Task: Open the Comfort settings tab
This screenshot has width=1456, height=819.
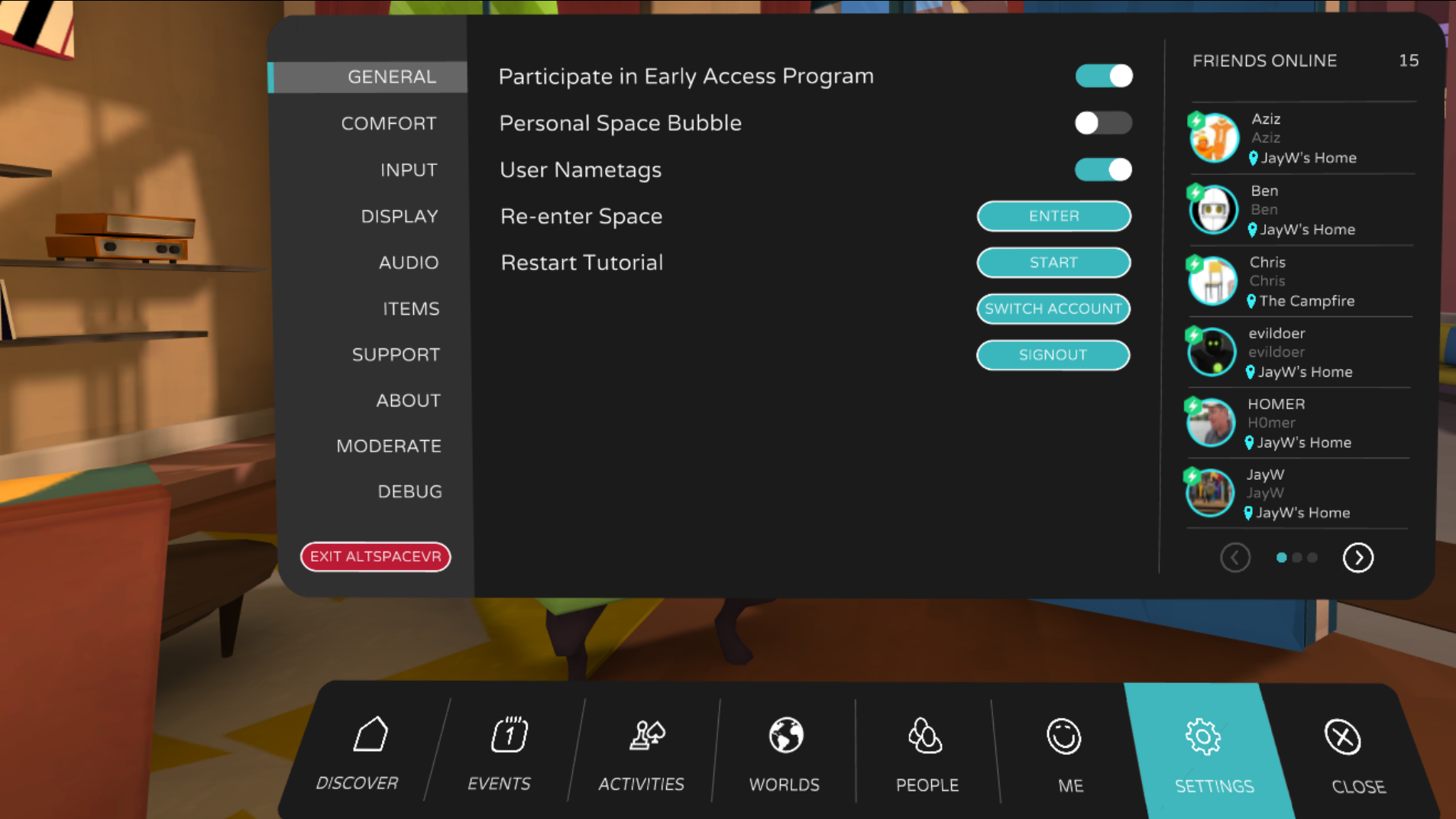Action: pyautogui.click(x=389, y=124)
